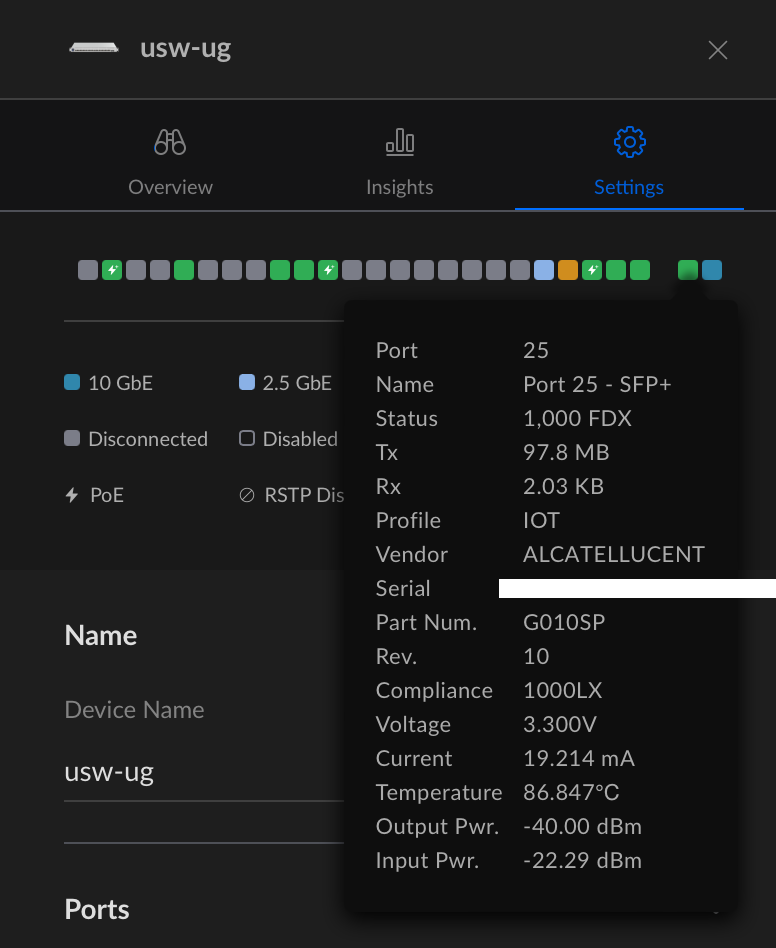Click the Name section heading

[x=101, y=636]
